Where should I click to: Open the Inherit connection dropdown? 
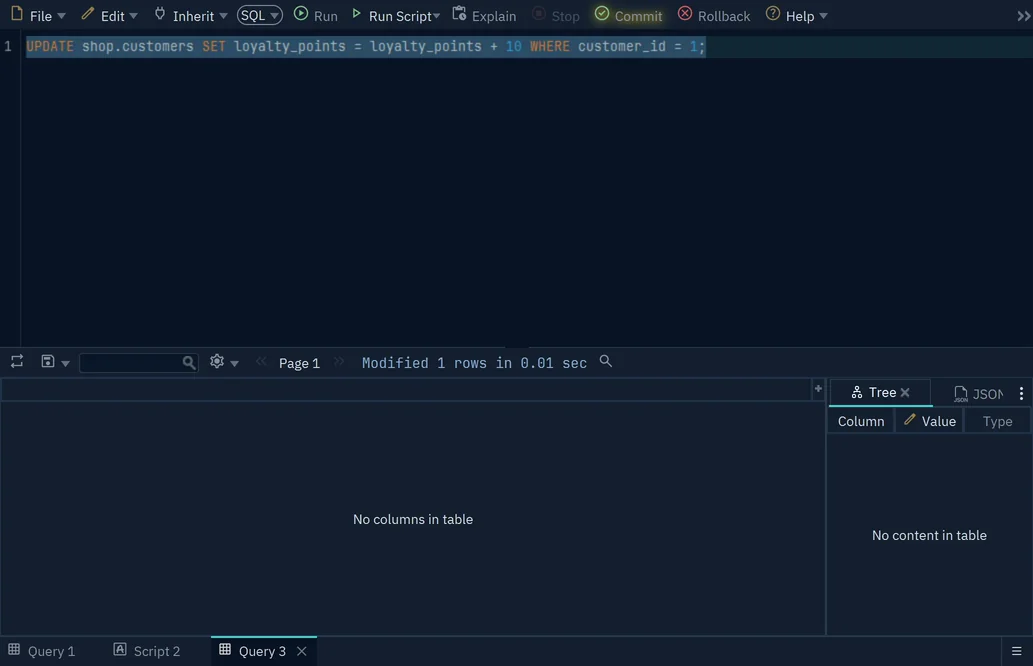(x=190, y=15)
